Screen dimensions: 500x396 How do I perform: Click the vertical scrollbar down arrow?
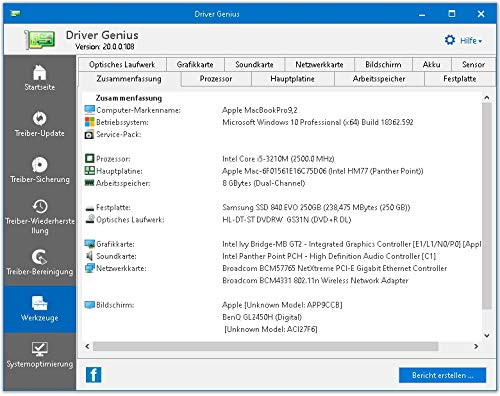(487, 335)
